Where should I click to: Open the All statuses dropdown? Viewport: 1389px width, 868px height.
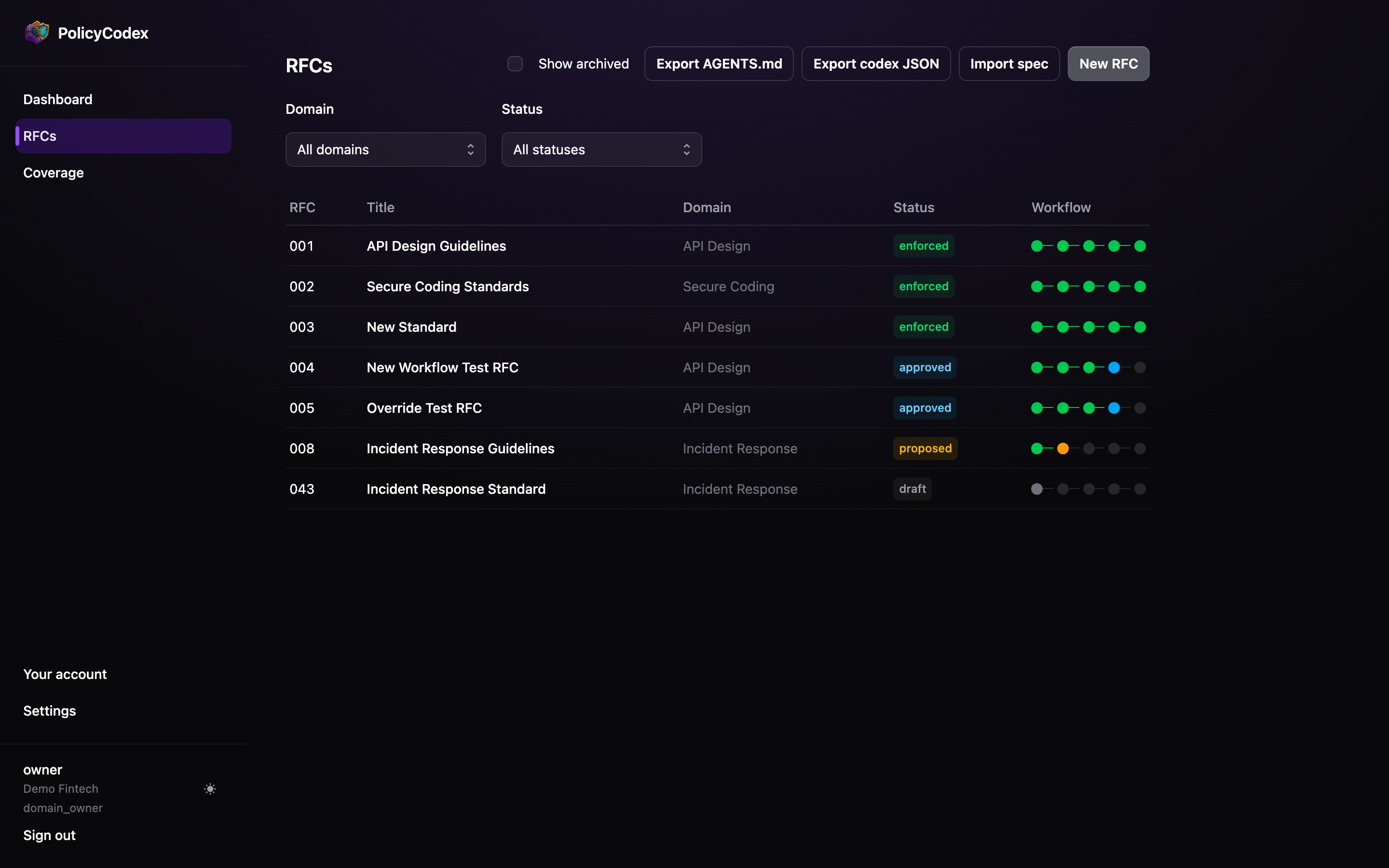[x=601, y=150]
